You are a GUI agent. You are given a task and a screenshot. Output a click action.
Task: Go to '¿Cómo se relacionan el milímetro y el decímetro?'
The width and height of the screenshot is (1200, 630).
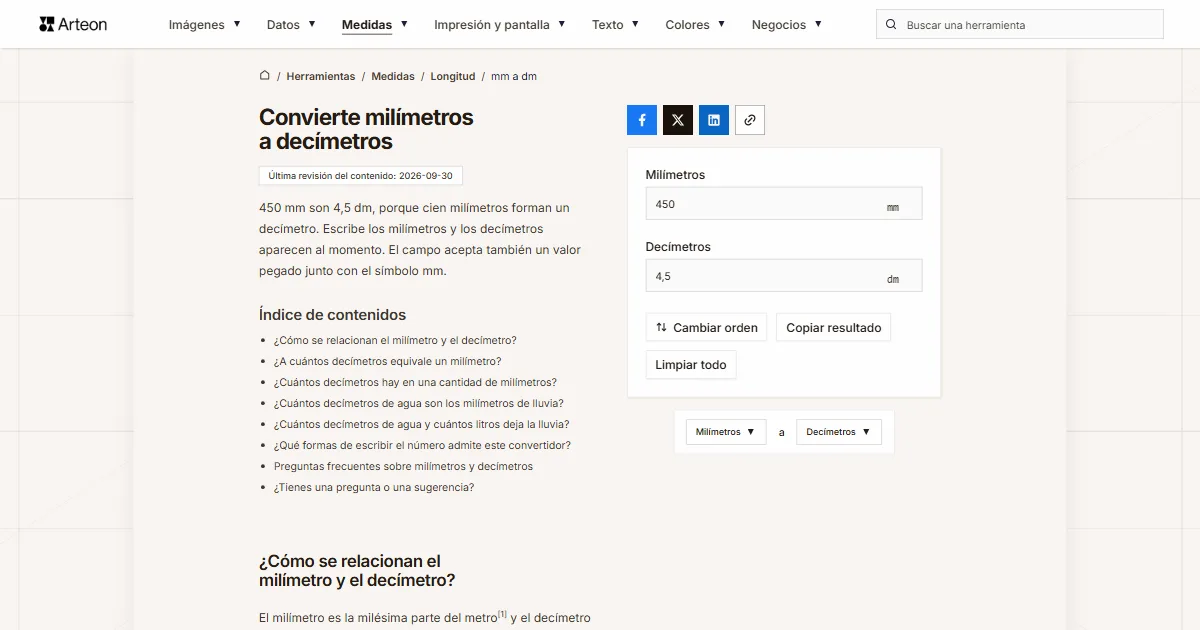click(x=395, y=340)
